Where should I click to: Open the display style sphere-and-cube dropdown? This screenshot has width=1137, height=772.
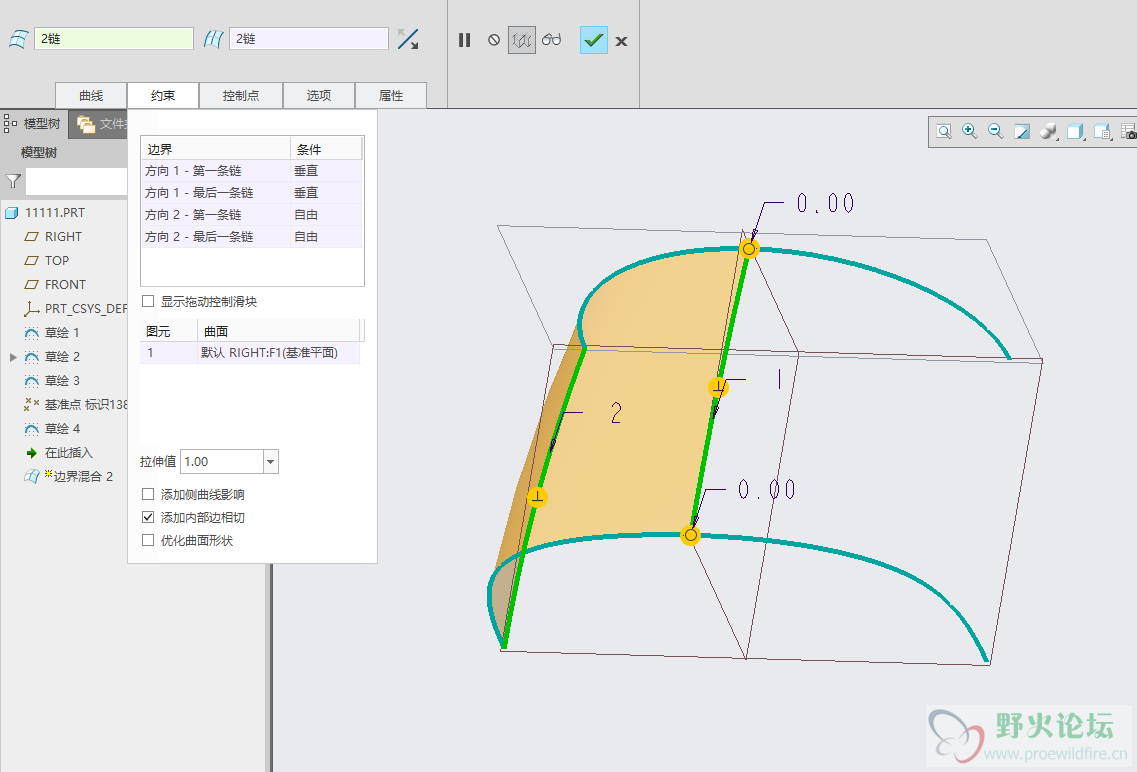click(1048, 131)
